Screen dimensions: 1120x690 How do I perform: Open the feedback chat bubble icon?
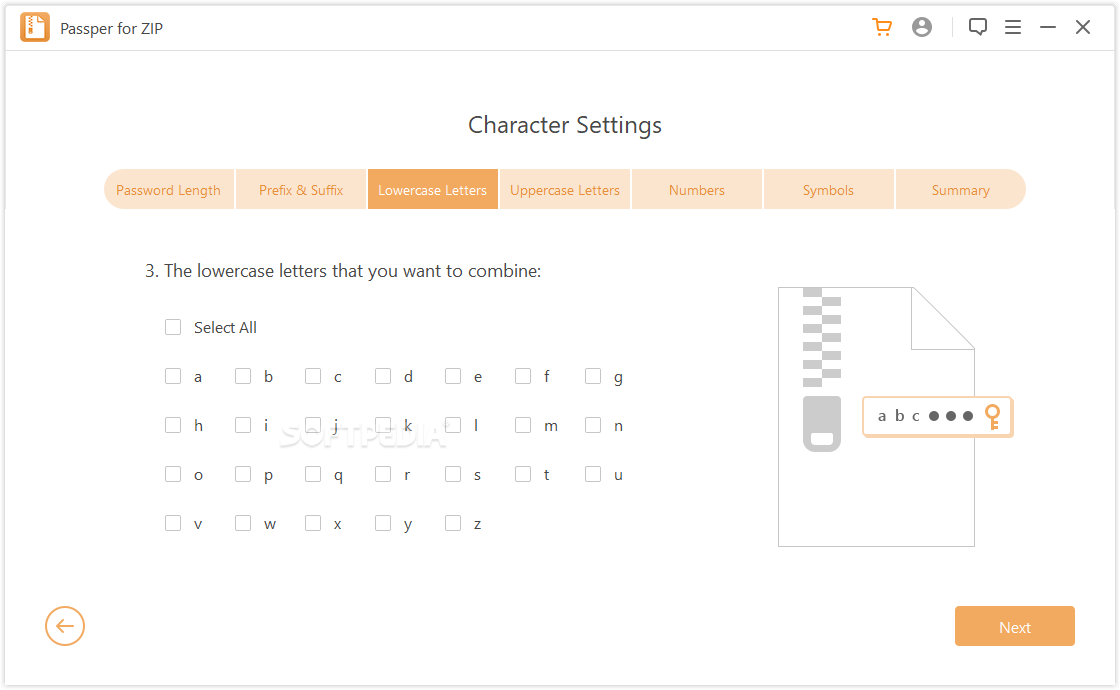[978, 28]
